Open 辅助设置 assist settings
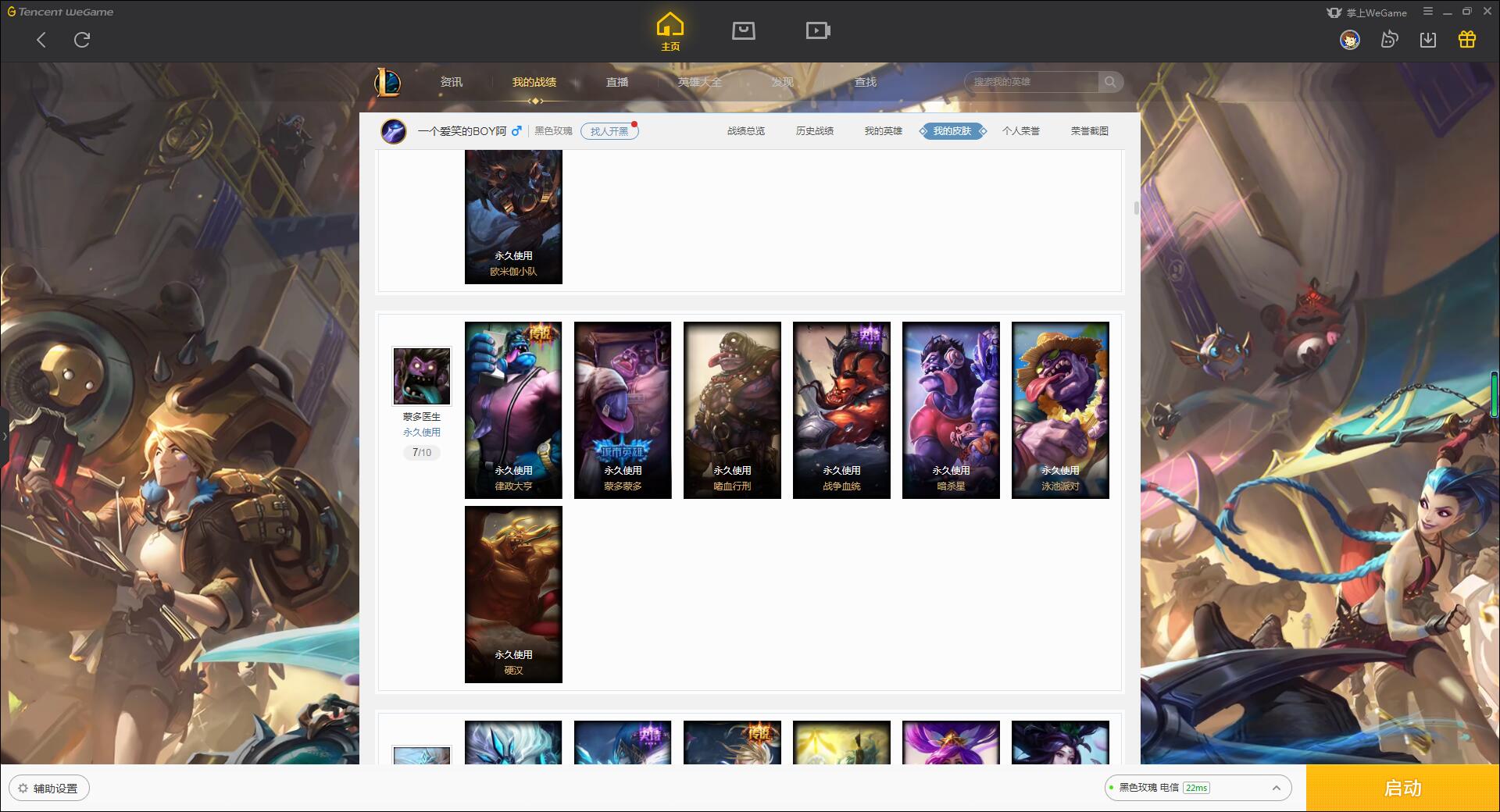 [49, 788]
